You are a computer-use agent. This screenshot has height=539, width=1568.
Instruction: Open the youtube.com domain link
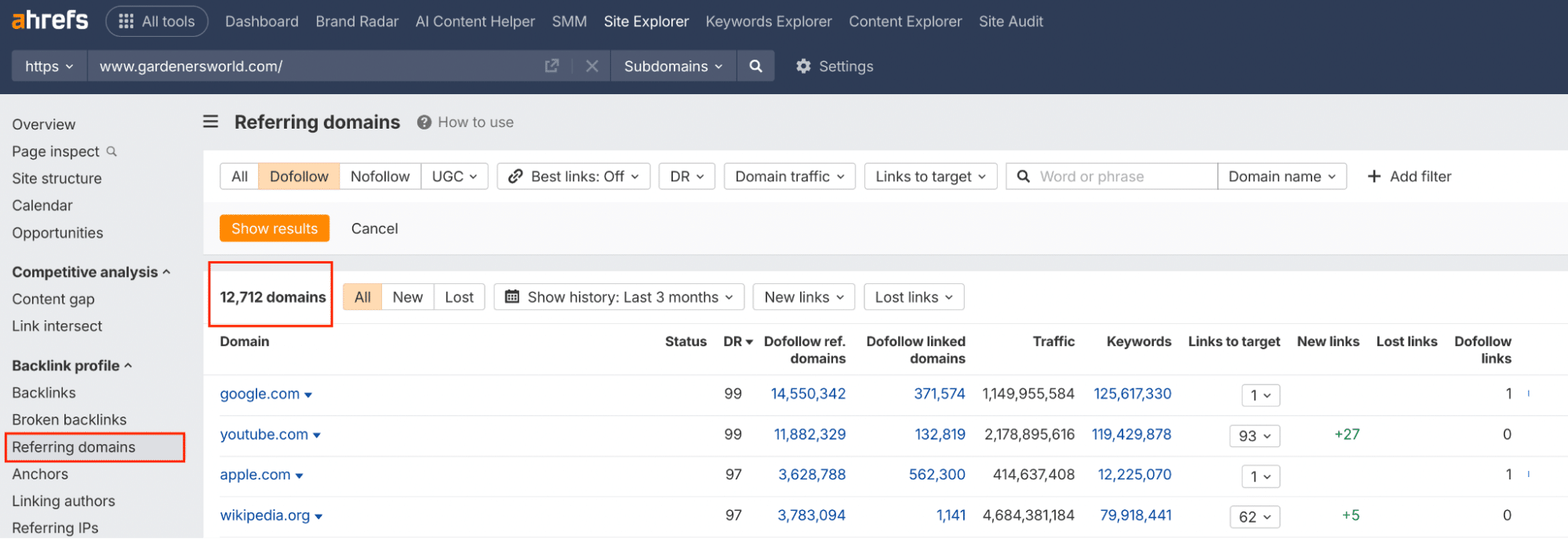point(264,435)
